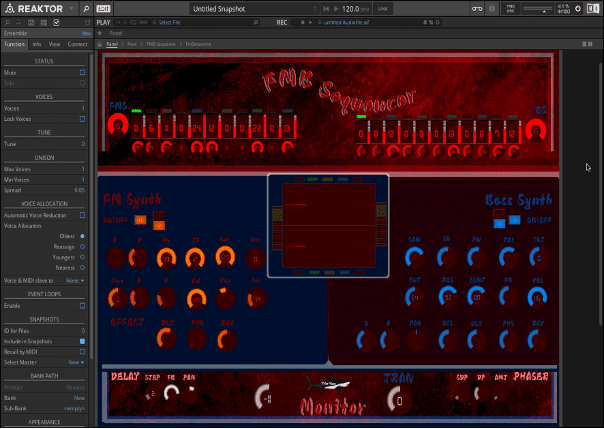Click the master volume level slider
604x429 pixels.
click(536, 9)
